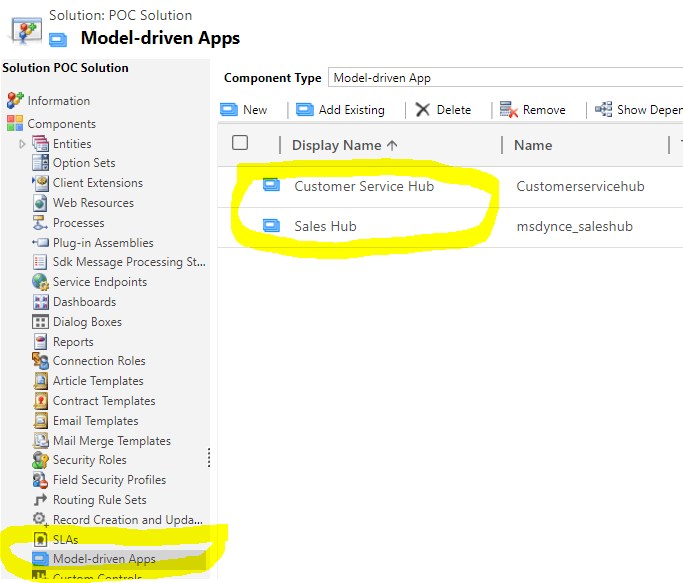Click the Plug-in Assemblies icon

[41, 243]
